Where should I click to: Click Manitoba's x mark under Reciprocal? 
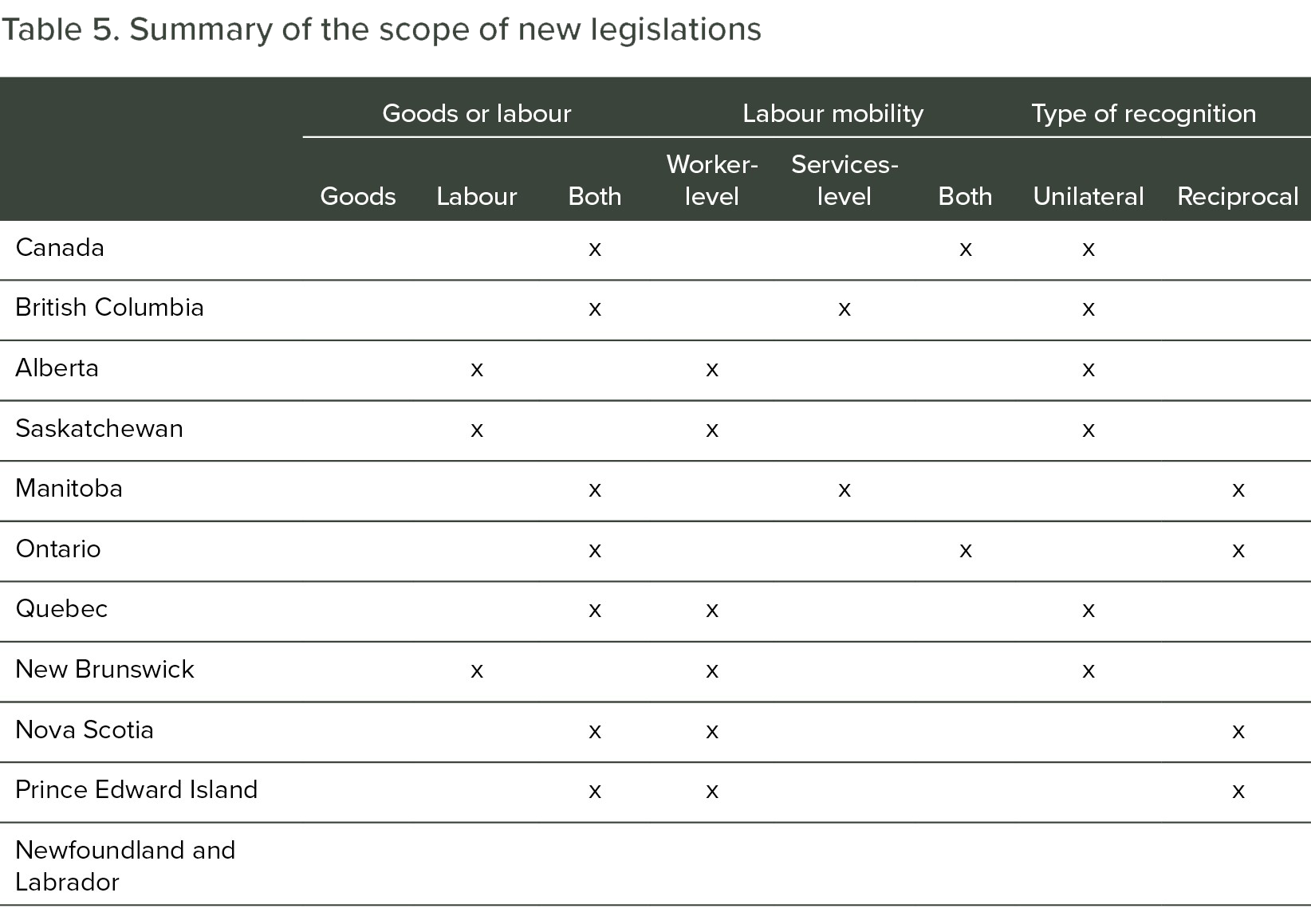(x=1238, y=490)
